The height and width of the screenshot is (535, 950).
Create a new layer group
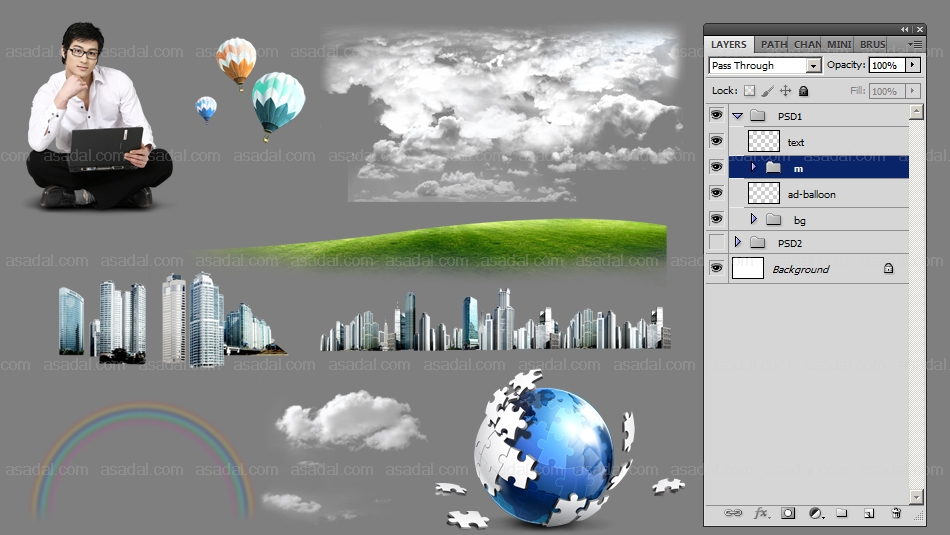pyautogui.click(x=842, y=513)
